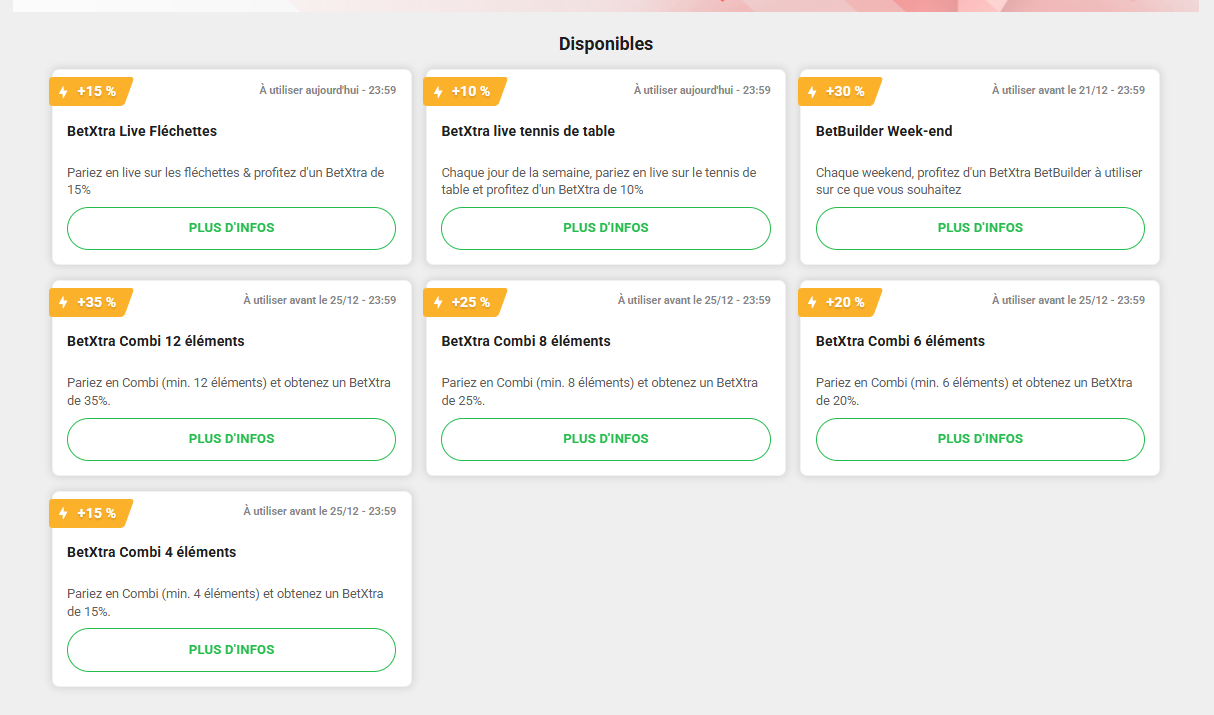Open Plus d'infos for BetXtra Live Fléchettes
1214x715 pixels.
(x=231, y=228)
